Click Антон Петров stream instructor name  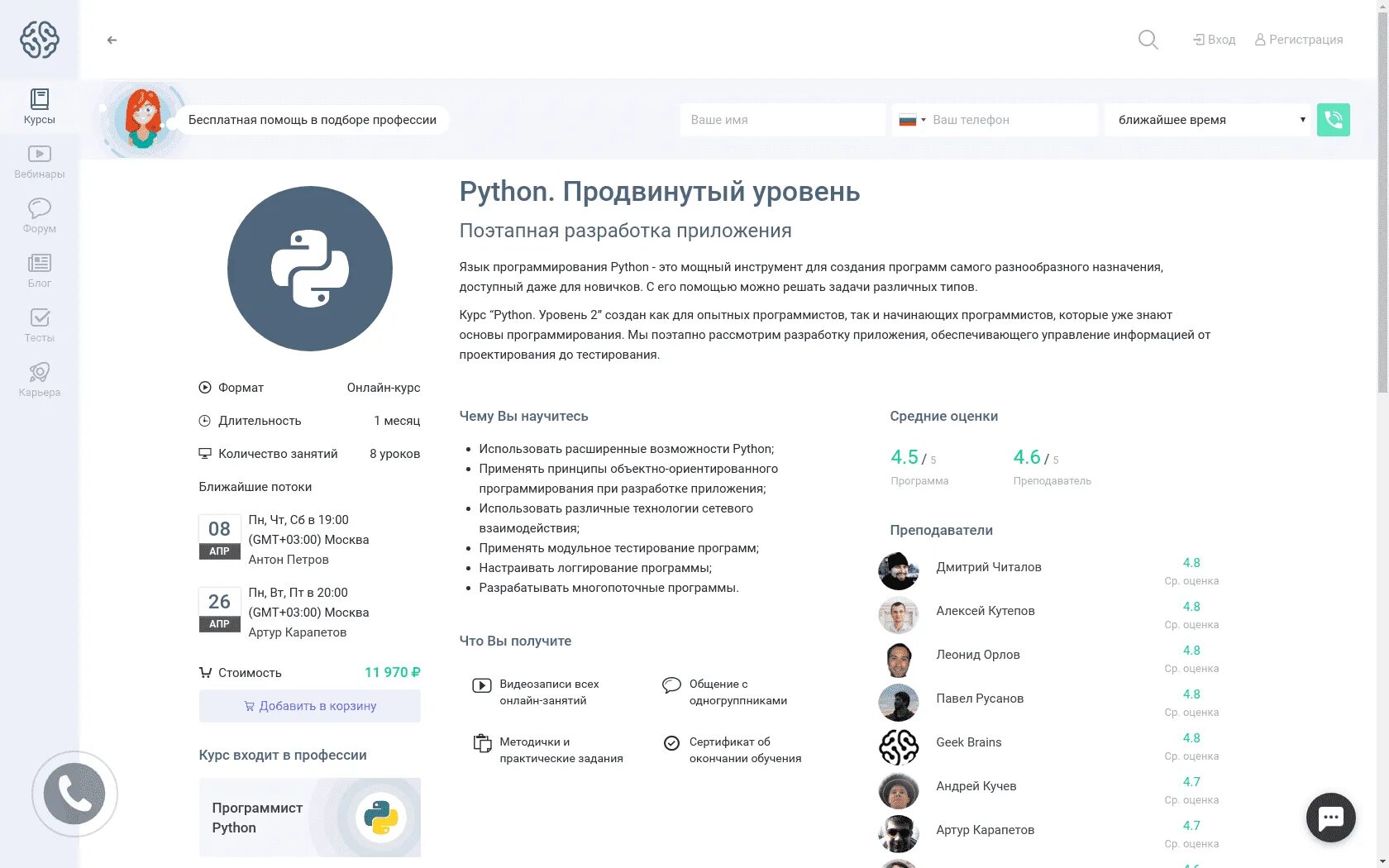coord(289,560)
